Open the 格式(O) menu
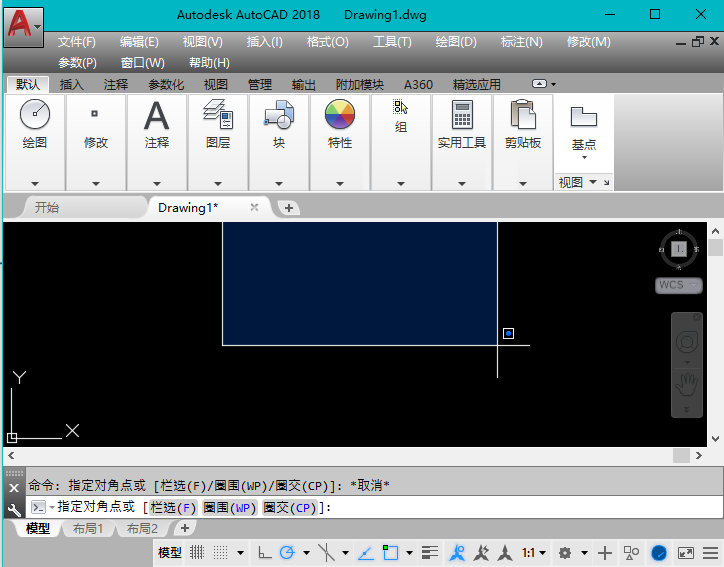 point(327,42)
